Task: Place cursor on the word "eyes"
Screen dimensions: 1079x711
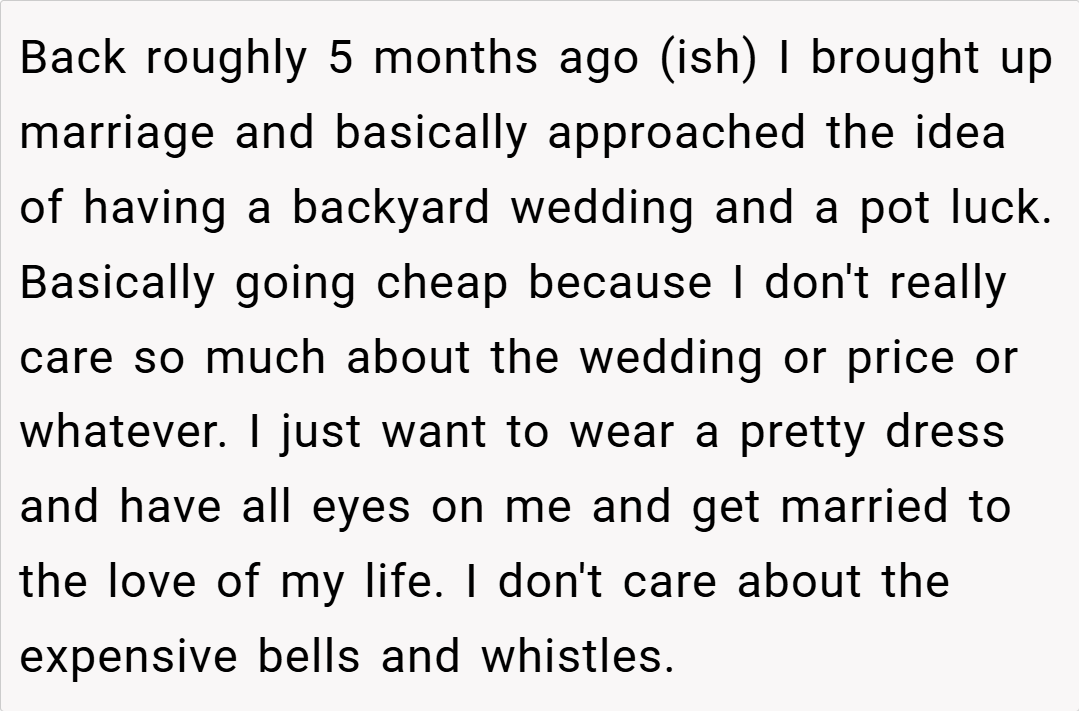Action: click(x=361, y=509)
